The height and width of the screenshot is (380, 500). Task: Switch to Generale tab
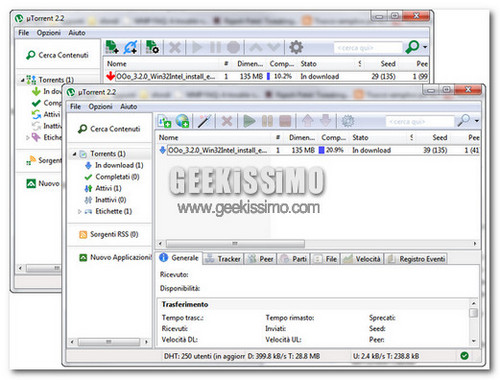pos(179,258)
